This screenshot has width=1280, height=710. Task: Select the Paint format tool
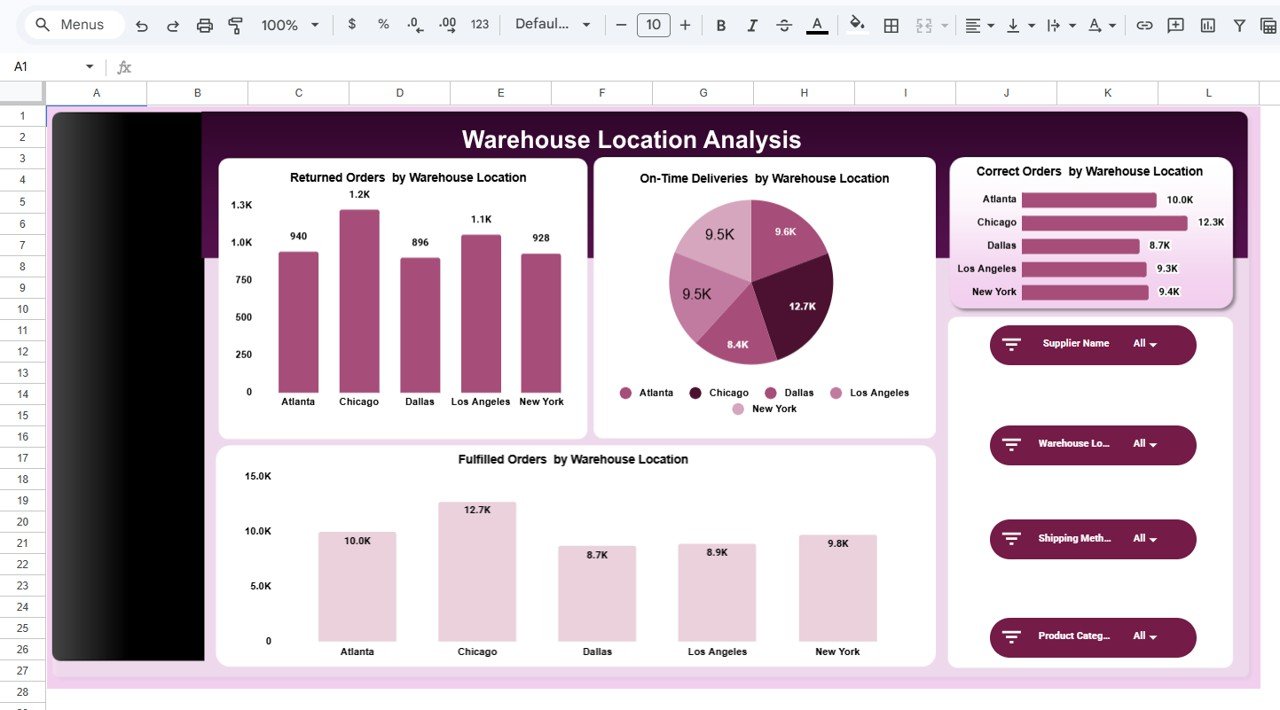coord(235,24)
